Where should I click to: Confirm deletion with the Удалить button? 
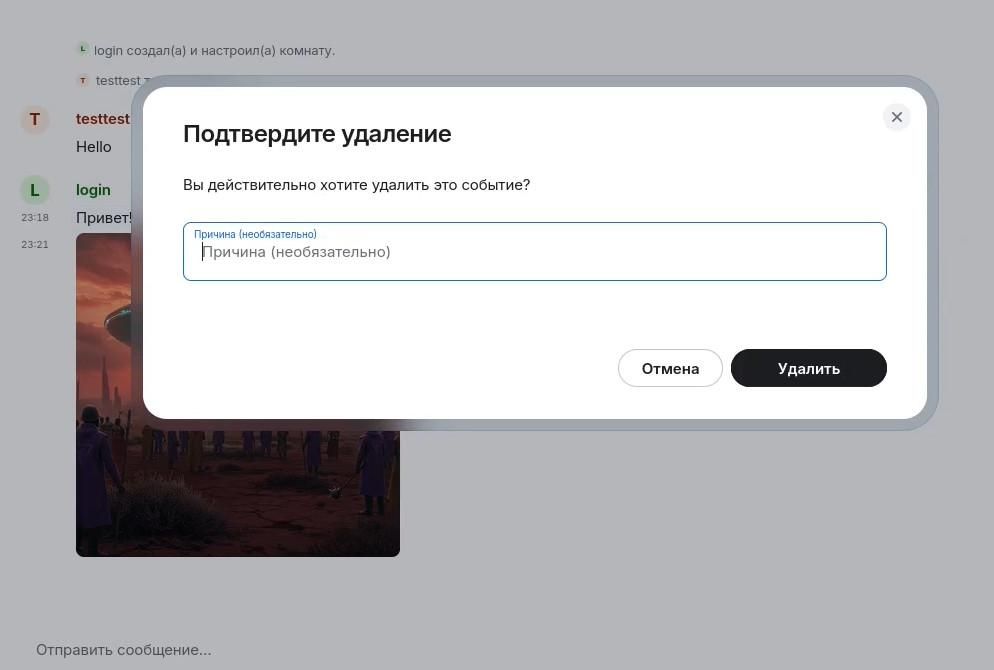click(x=808, y=368)
